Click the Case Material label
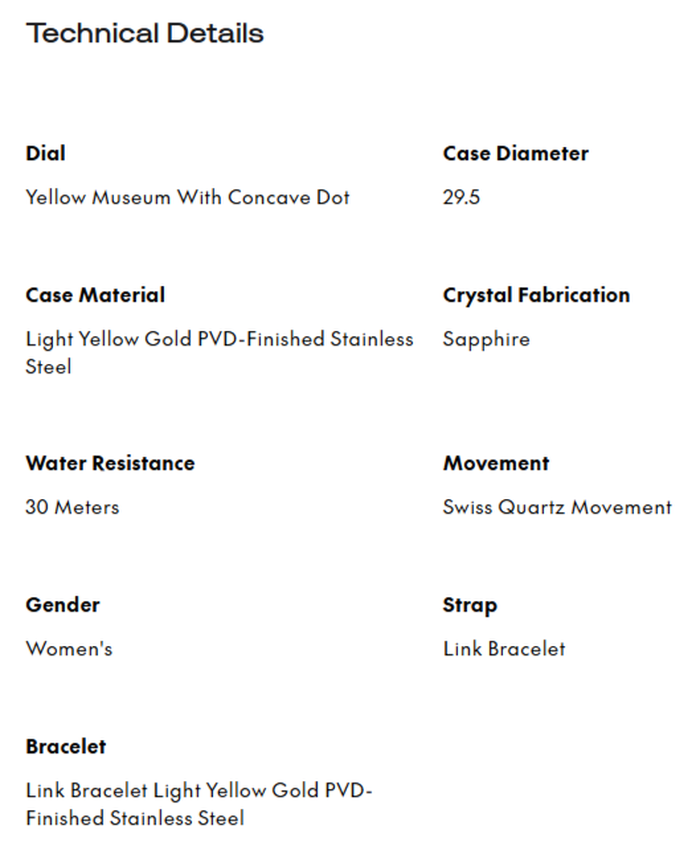Viewport: 700px width, 850px height. pos(95,295)
